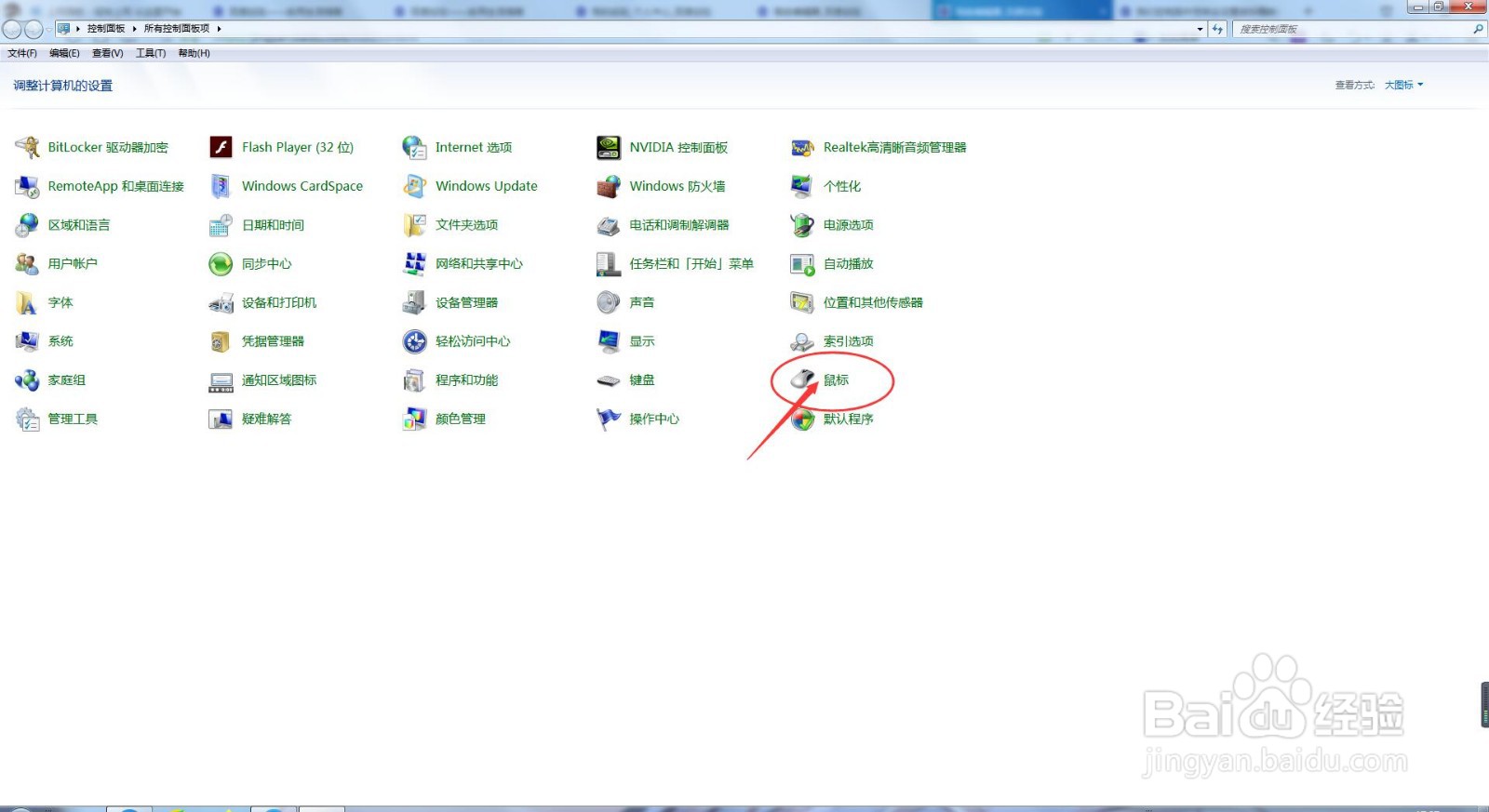The width and height of the screenshot is (1489, 812).
Task: Open the BitLocker 驱动器加密 icon
Action: pos(27,147)
